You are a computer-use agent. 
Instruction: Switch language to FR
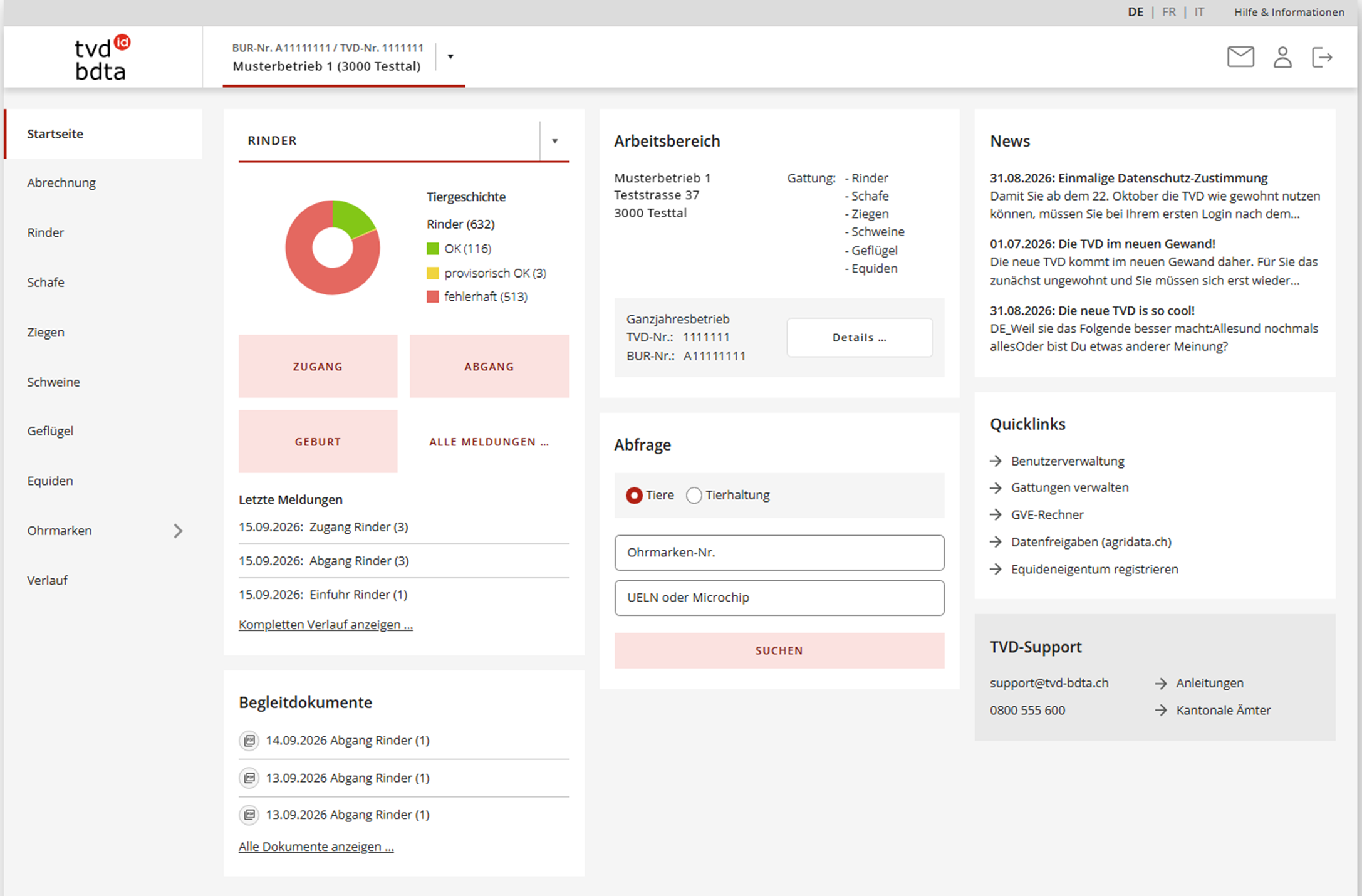(1168, 12)
